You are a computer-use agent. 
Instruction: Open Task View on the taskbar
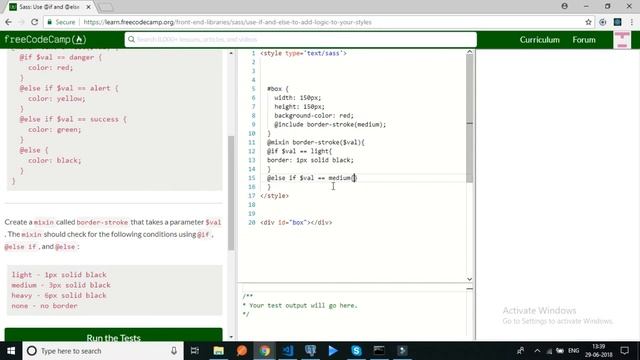tap(195, 351)
